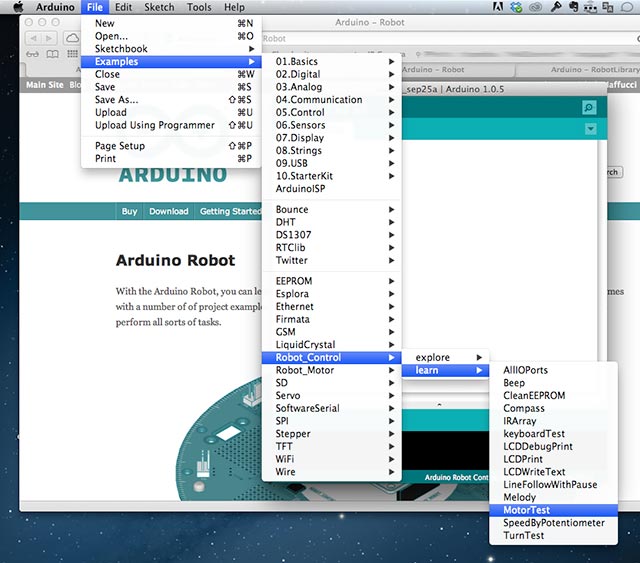640x563 pixels.
Task: Open the Tools menu
Action: (x=199, y=7)
